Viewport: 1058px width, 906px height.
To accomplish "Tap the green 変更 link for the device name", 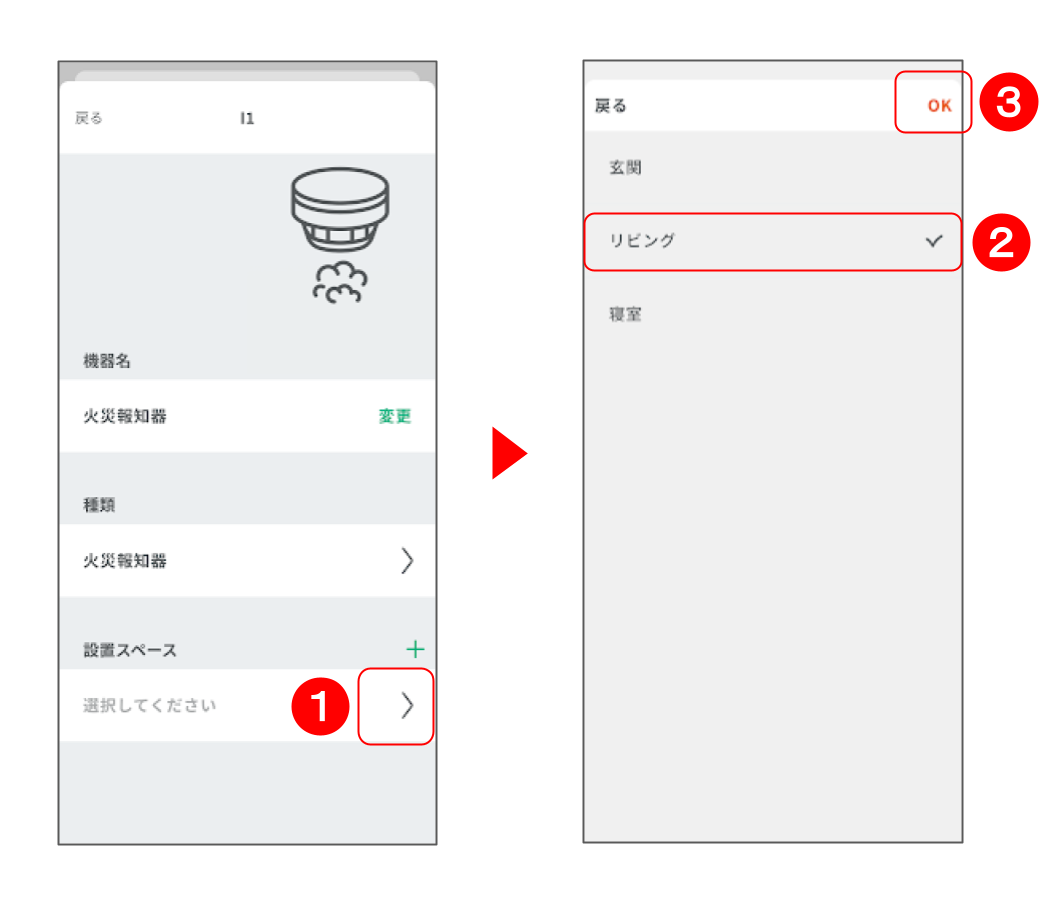I will click(x=395, y=416).
